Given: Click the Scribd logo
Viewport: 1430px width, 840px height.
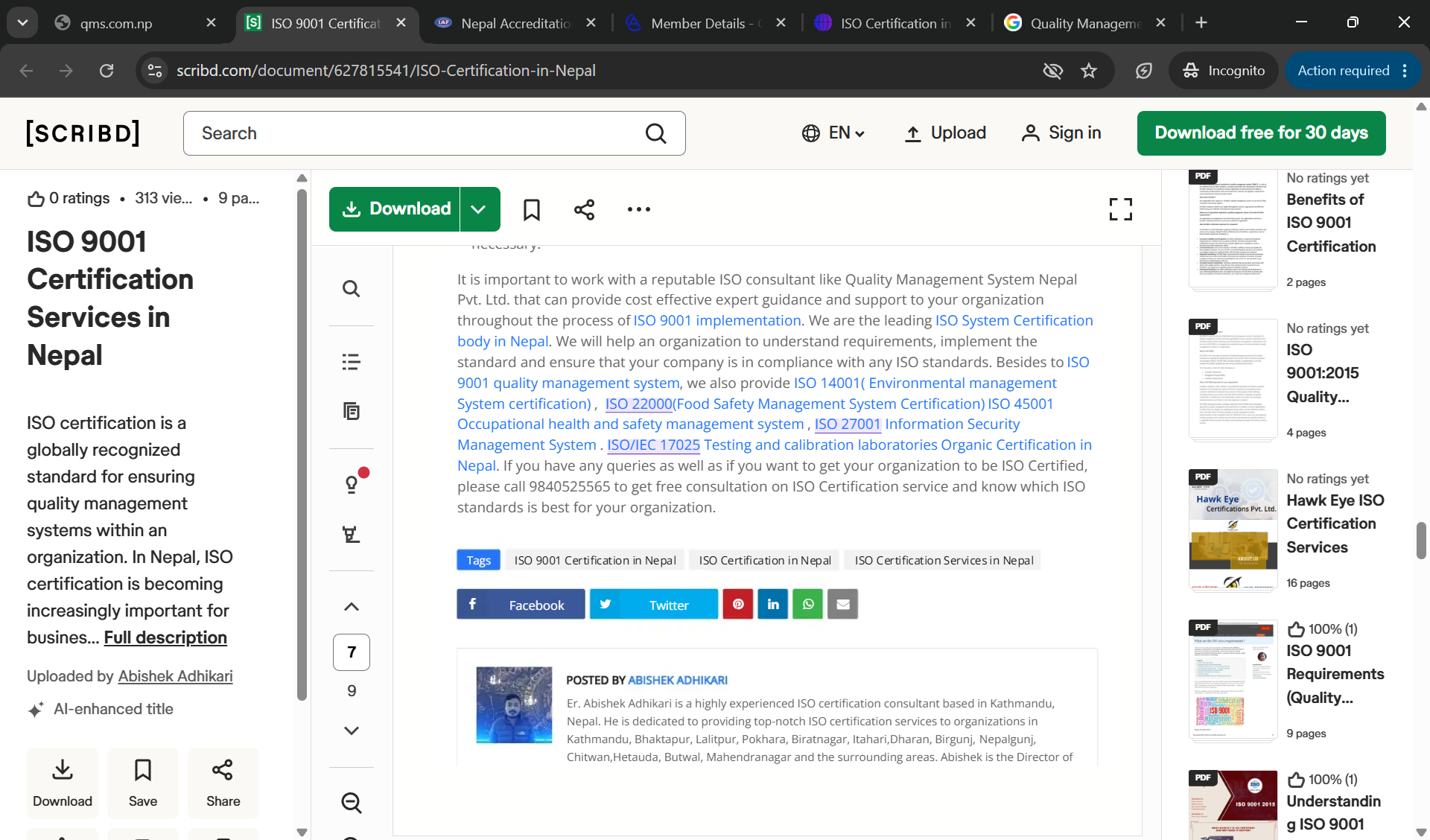Looking at the screenshot, I should click(x=83, y=133).
